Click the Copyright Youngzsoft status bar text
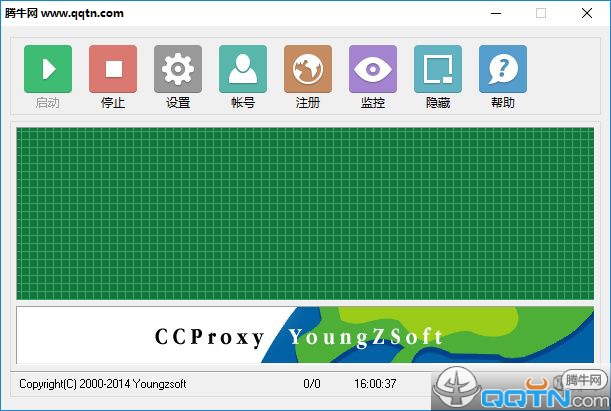Image resolution: width=611 pixels, height=411 pixels. (x=103, y=384)
